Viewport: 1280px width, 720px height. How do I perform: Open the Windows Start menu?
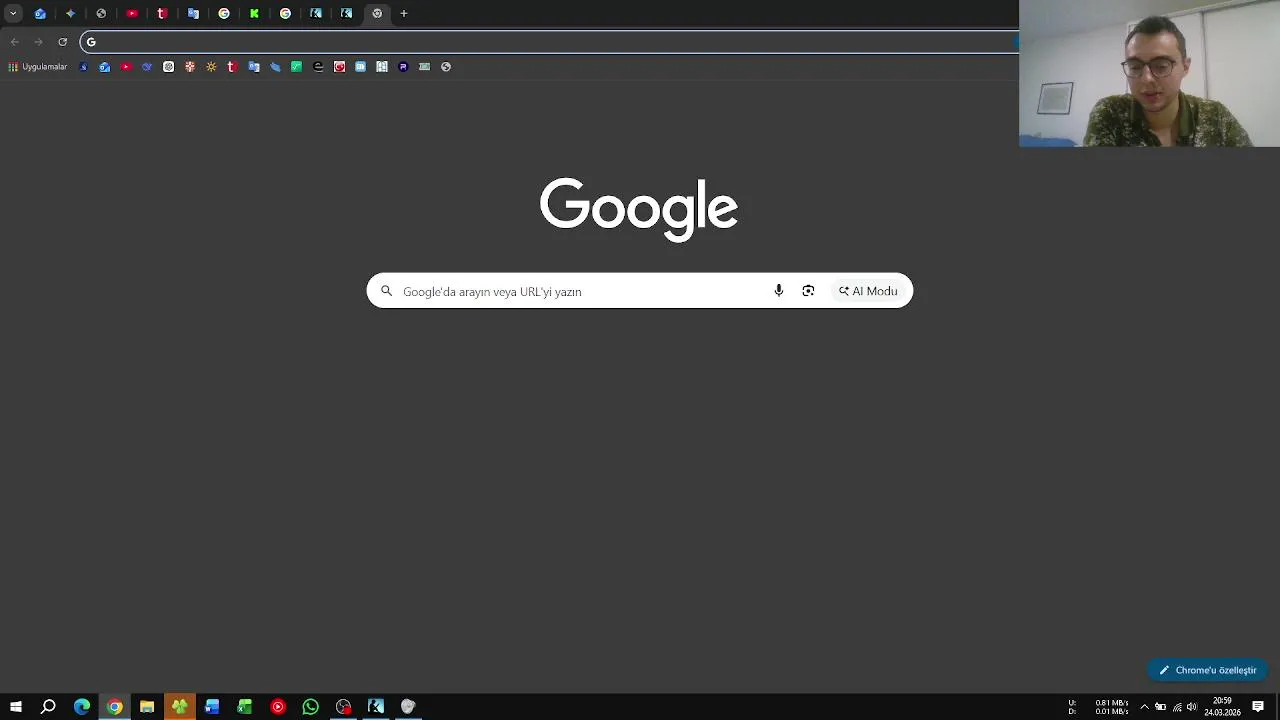pos(16,707)
